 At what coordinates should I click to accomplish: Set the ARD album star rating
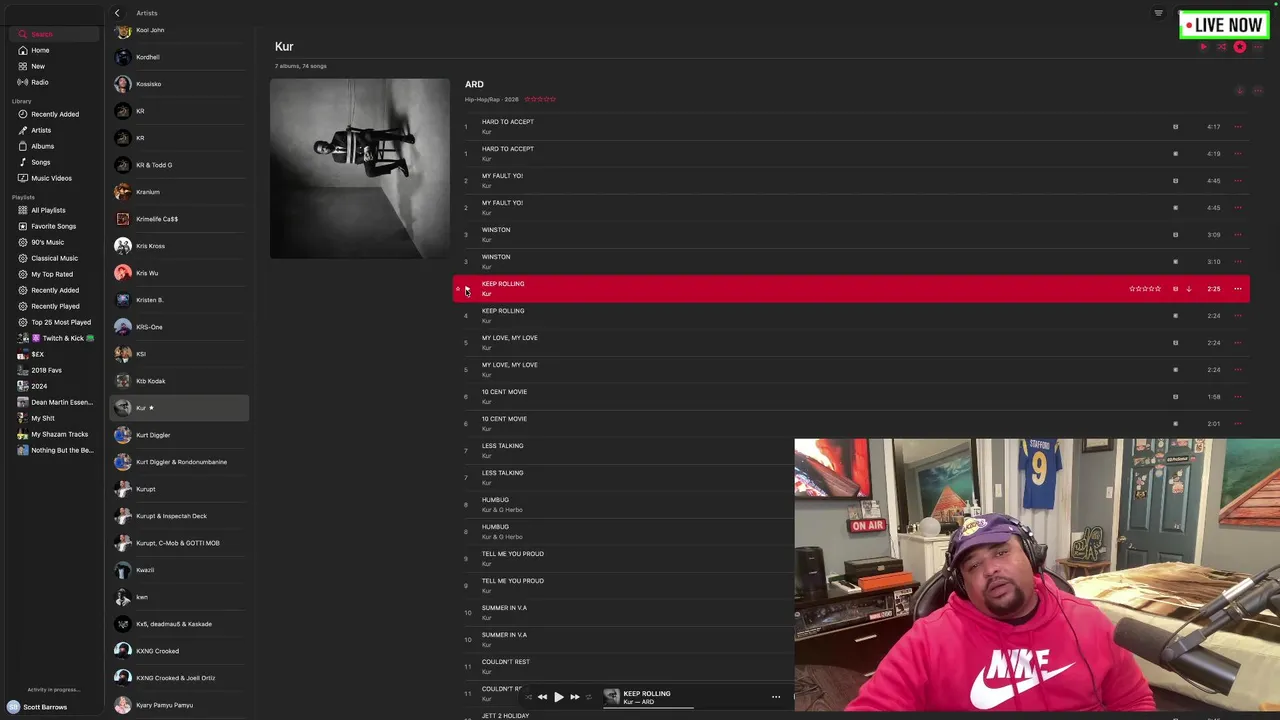click(x=540, y=100)
